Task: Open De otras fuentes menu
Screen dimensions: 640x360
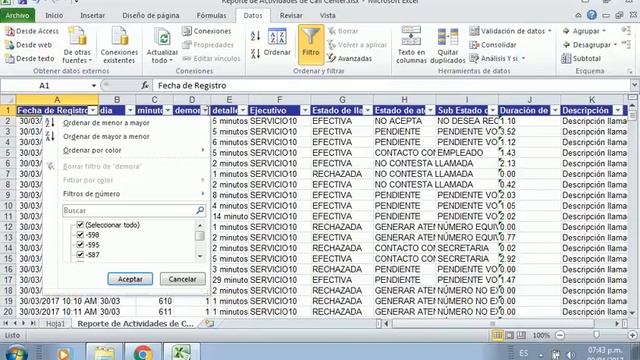Action: [77, 45]
